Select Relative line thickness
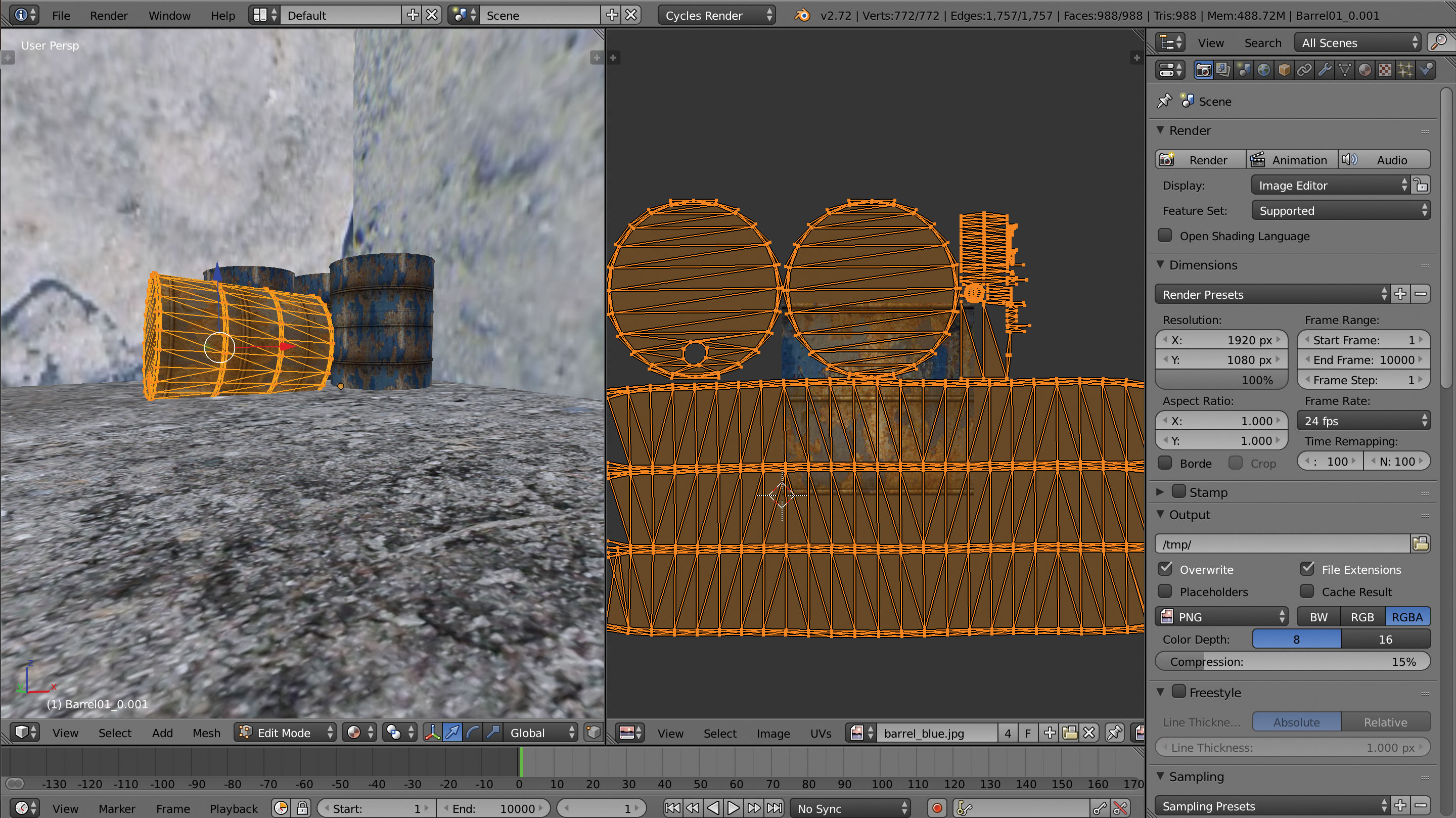Image resolution: width=1456 pixels, height=818 pixels. [x=1385, y=722]
